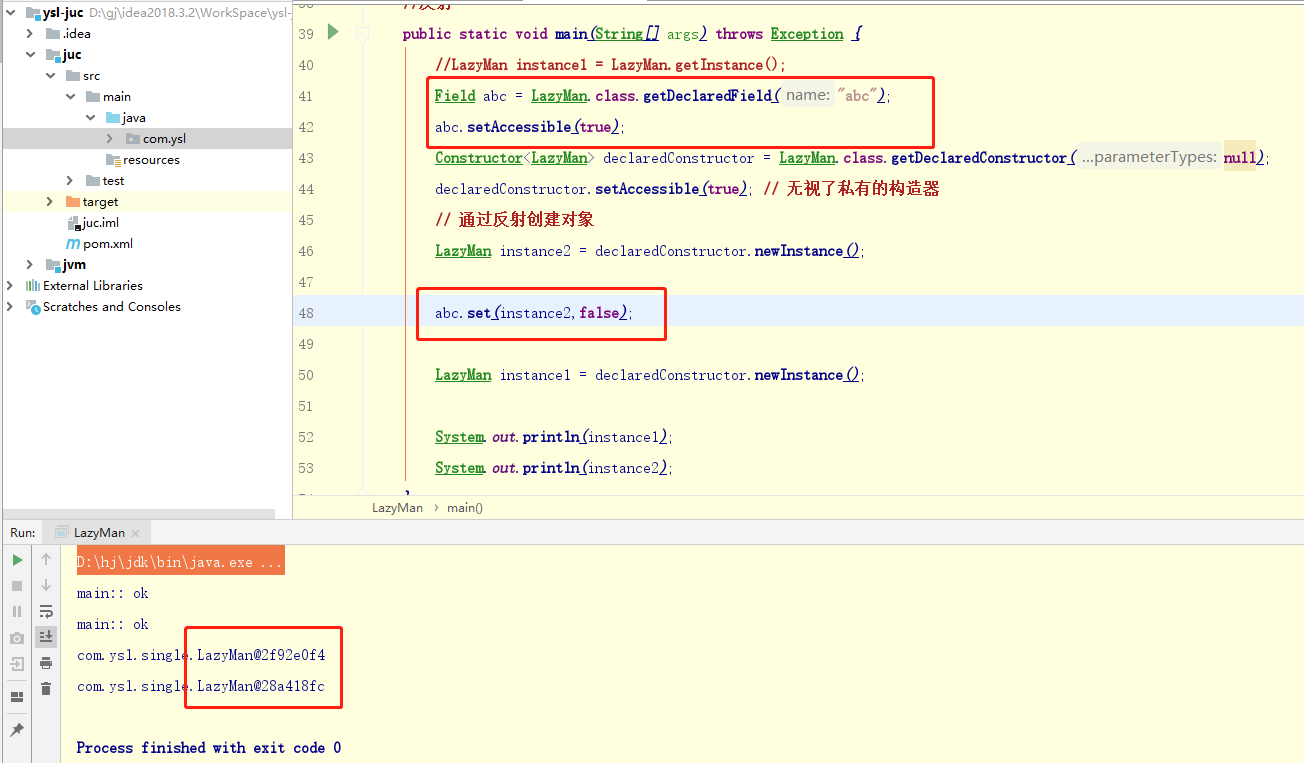1304x763 pixels.
Task: Click null parameter on line 43
Action: [x=1239, y=158]
